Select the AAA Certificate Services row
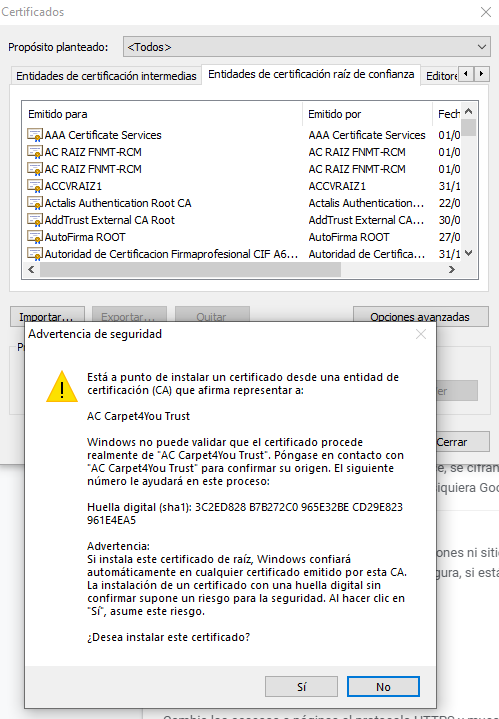This screenshot has width=499, height=719. coord(243,135)
